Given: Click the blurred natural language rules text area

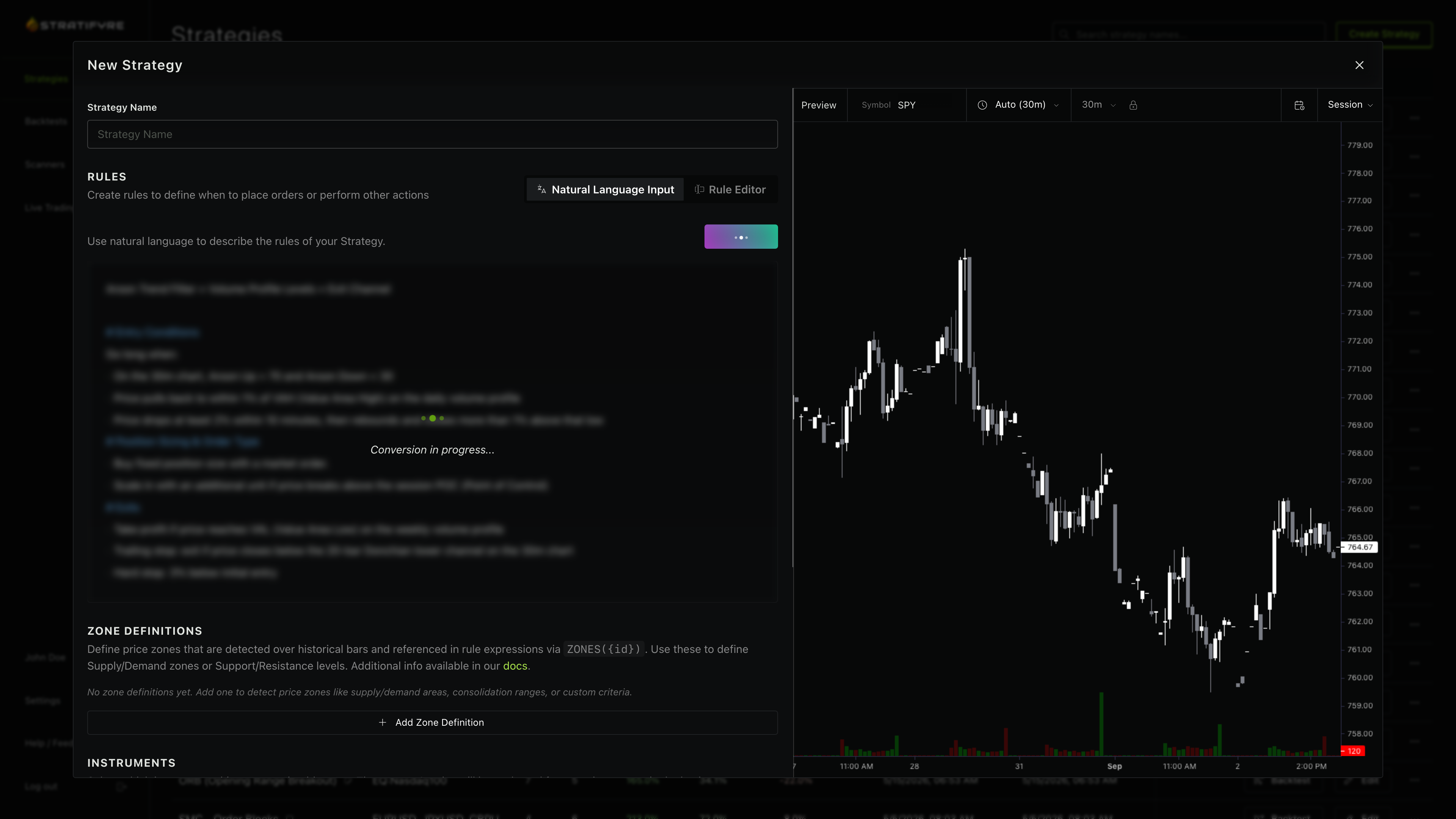Looking at the screenshot, I should click(x=432, y=432).
